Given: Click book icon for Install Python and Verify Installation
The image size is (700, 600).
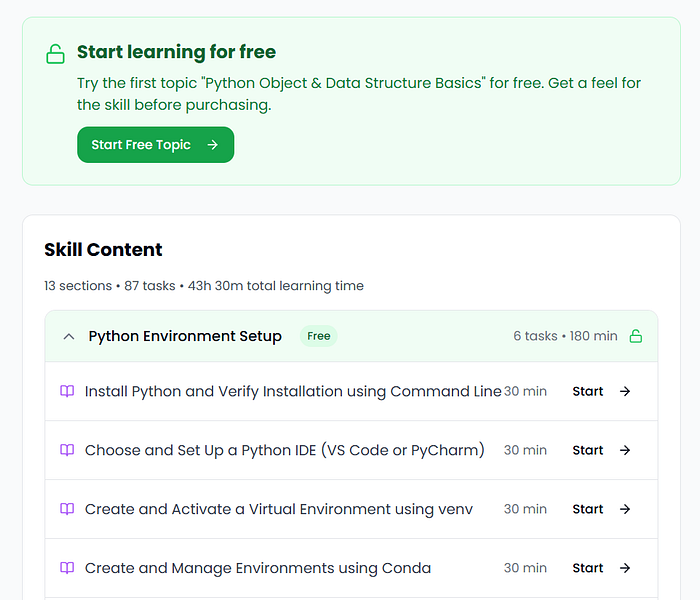Looking at the screenshot, I should (x=67, y=391).
